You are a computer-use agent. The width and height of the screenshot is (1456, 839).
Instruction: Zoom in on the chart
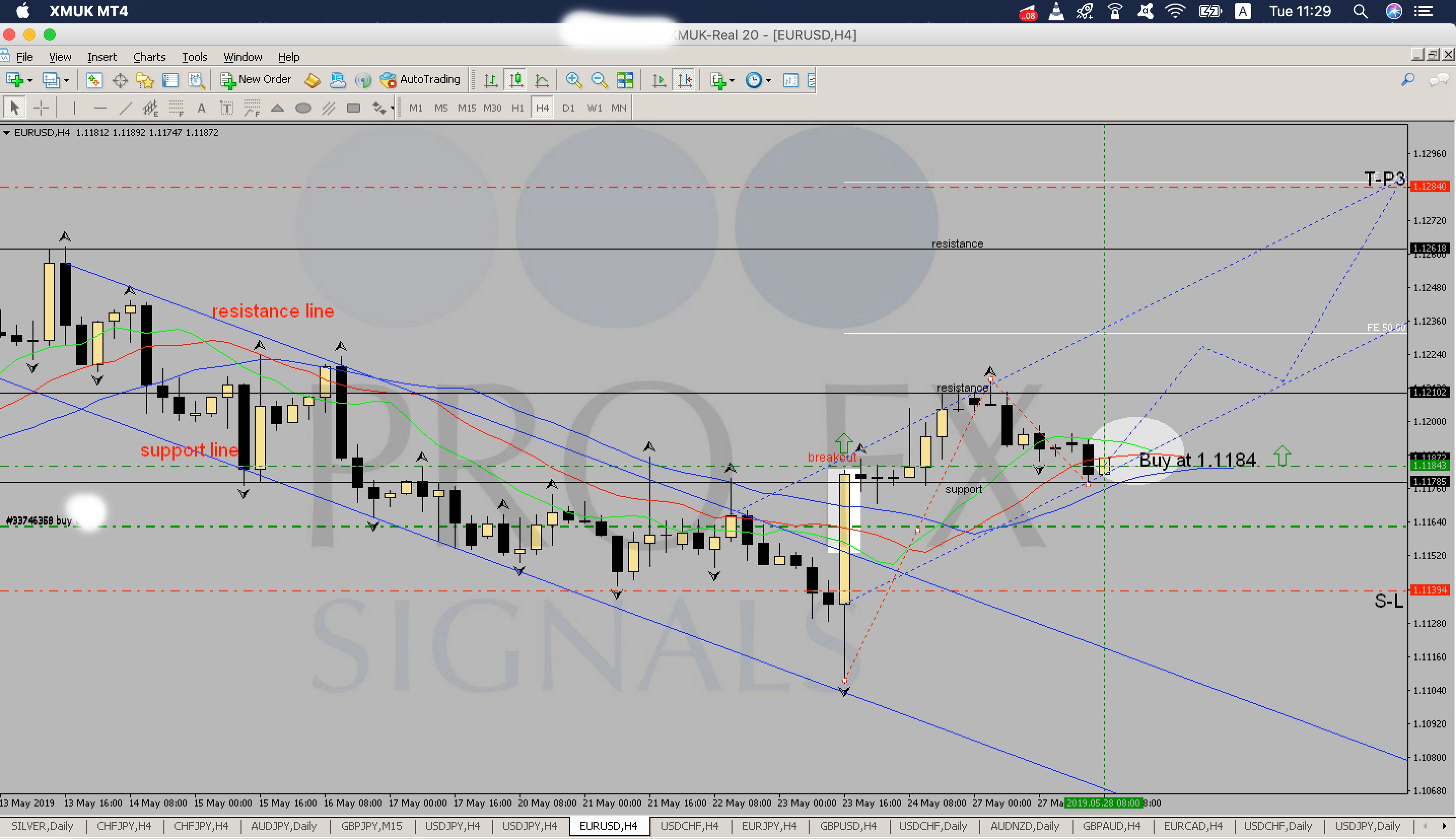coord(574,80)
